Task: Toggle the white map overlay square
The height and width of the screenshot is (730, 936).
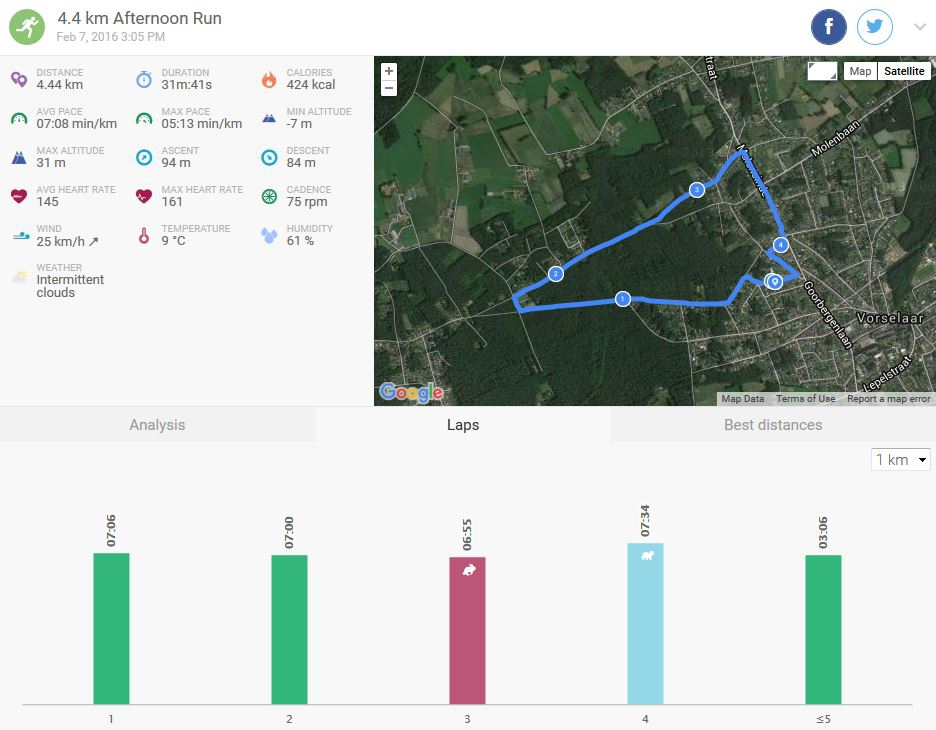Action: coord(822,71)
